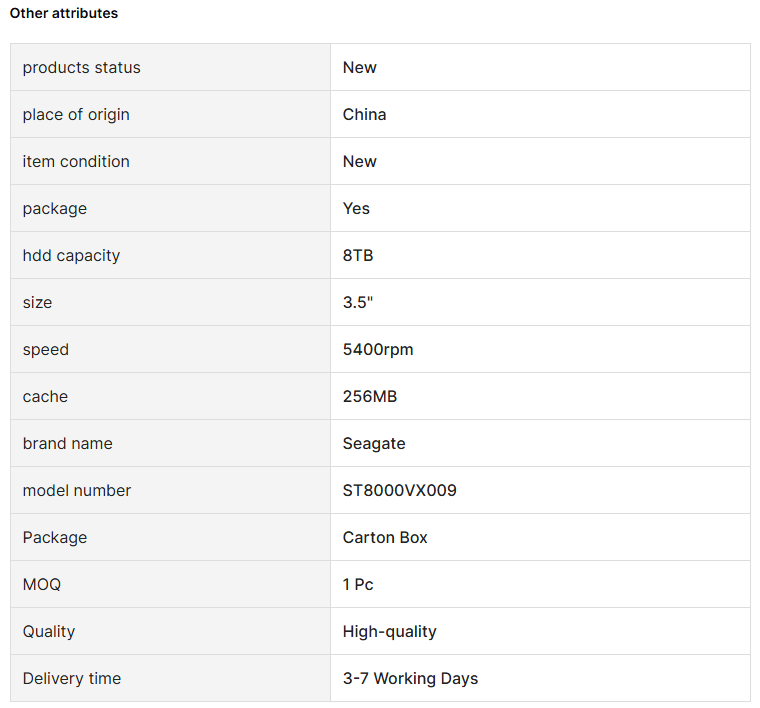Click the 'item condition' row label
The width and height of the screenshot is (760, 708).
click(x=76, y=162)
